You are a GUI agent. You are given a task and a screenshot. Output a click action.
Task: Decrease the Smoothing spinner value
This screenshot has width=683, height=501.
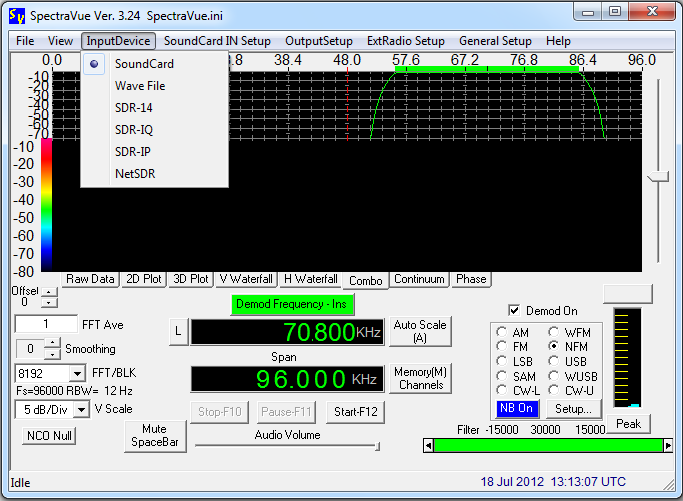point(52,354)
